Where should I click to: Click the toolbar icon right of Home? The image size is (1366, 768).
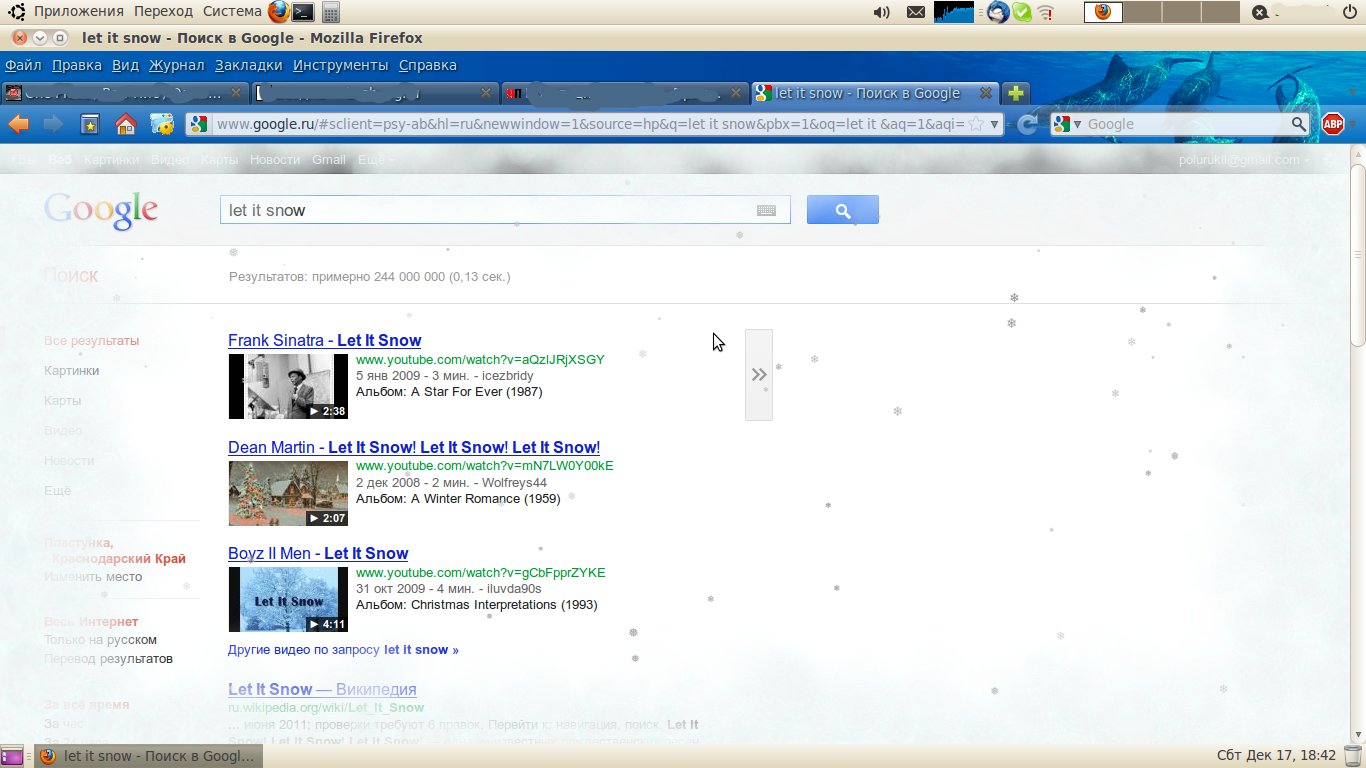(x=162, y=124)
